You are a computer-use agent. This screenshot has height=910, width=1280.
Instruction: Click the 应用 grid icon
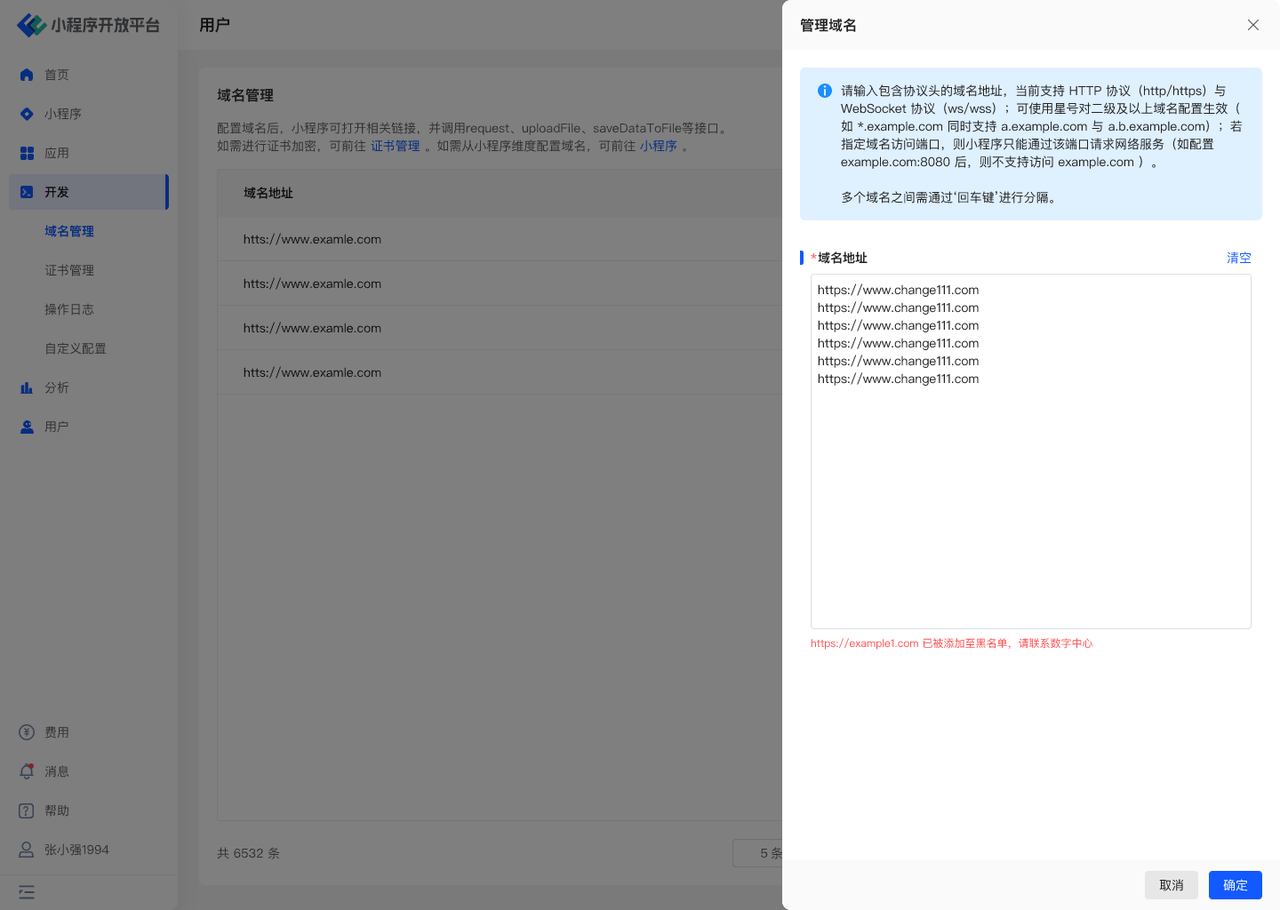click(x=27, y=153)
